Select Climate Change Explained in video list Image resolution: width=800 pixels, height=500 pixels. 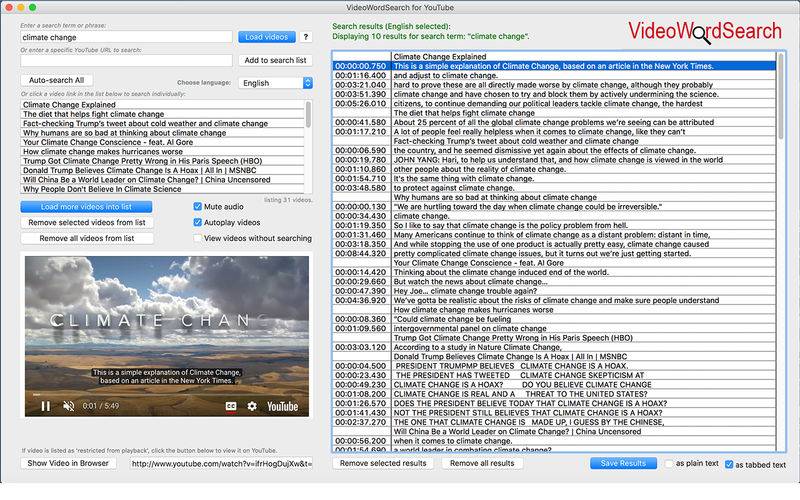[x=163, y=105]
